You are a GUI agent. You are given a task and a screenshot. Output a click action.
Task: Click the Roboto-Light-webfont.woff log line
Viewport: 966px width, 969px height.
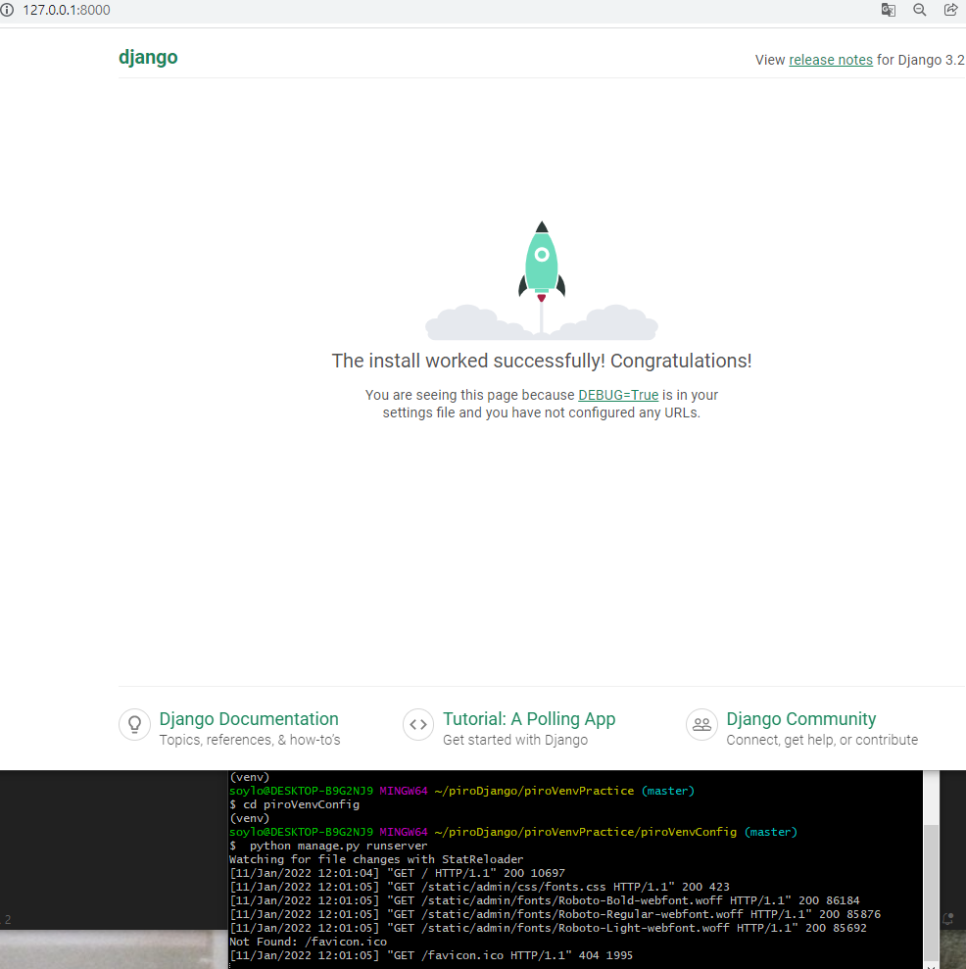[548, 928]
